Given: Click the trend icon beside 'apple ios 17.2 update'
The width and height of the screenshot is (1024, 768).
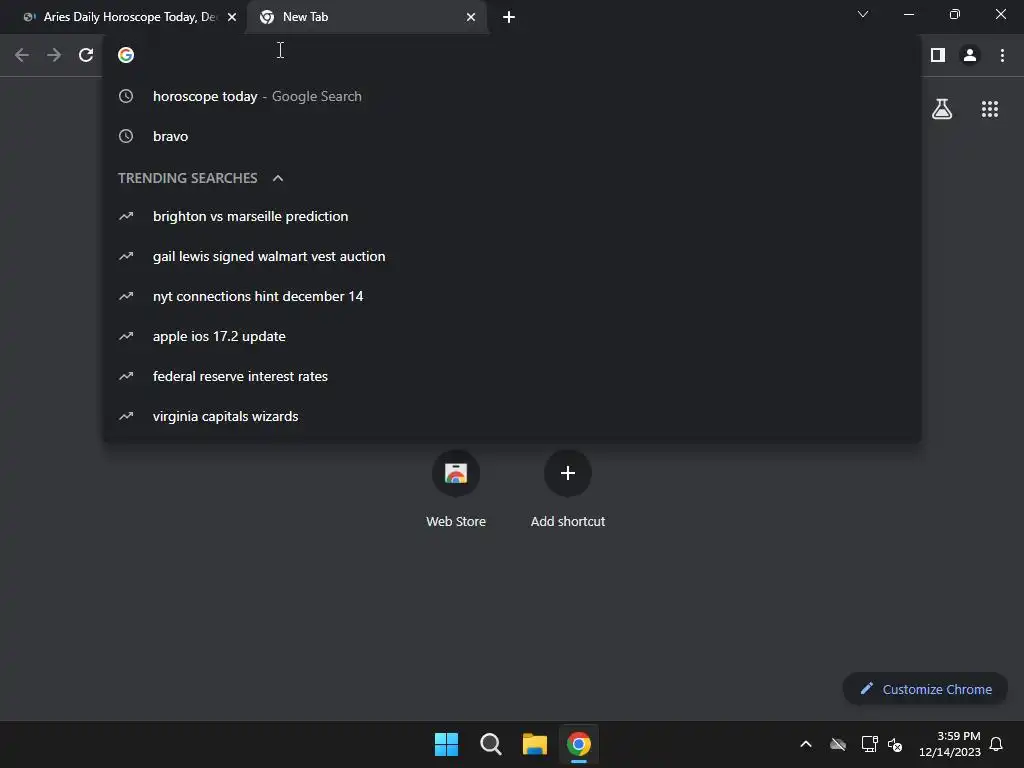Looking at the screenshot, I should (x=126, y=336).
